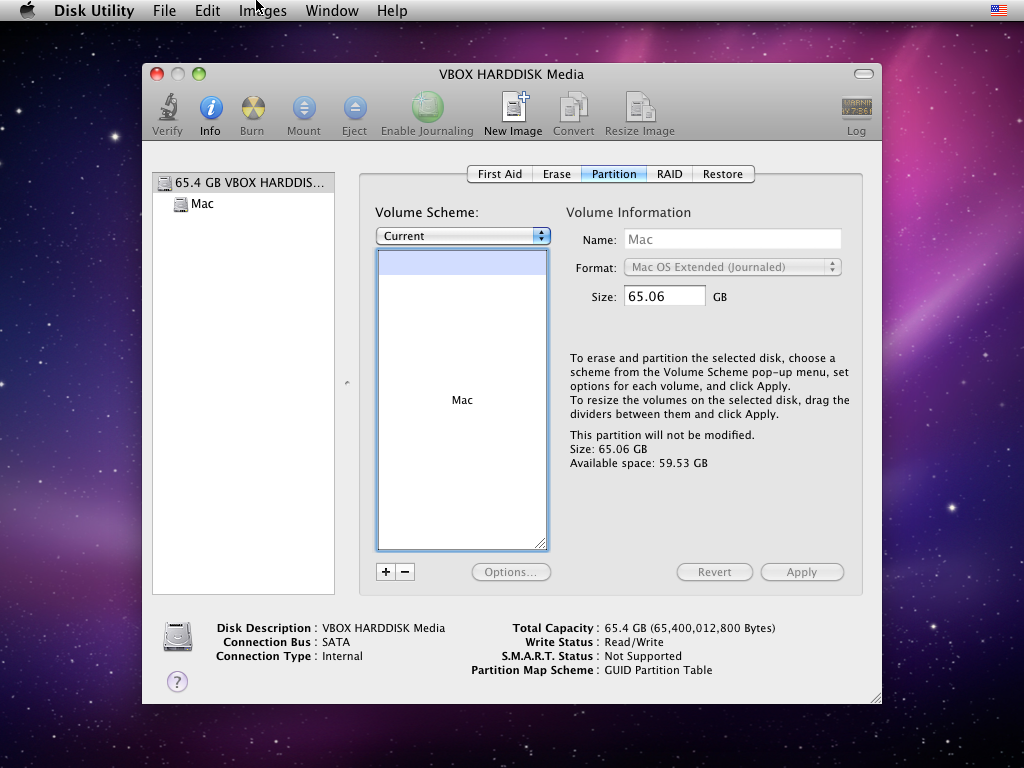Open the Images menu in the menu bar

coord(263,11)
